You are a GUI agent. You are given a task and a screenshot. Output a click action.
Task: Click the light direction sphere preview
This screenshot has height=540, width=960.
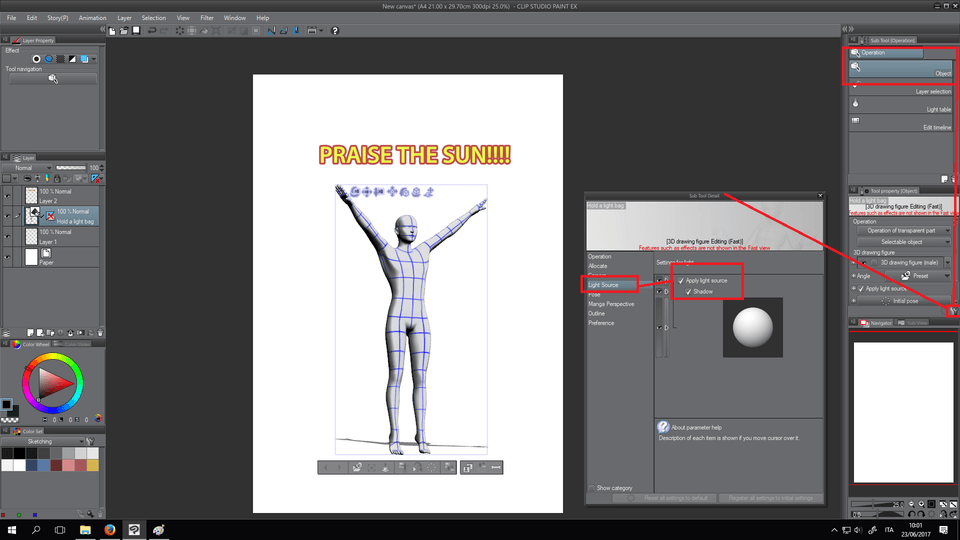point(752,328)
